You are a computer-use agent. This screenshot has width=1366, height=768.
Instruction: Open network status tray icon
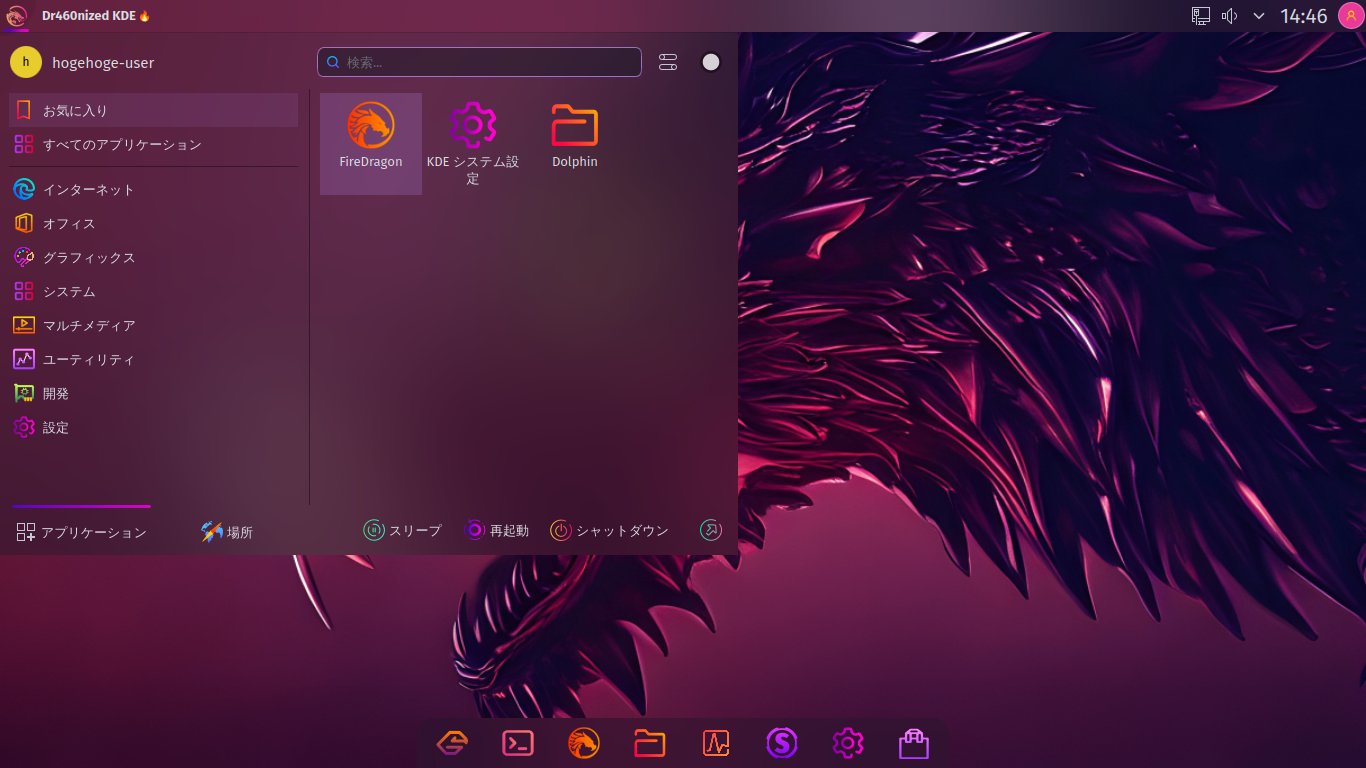click(1201, 16)
